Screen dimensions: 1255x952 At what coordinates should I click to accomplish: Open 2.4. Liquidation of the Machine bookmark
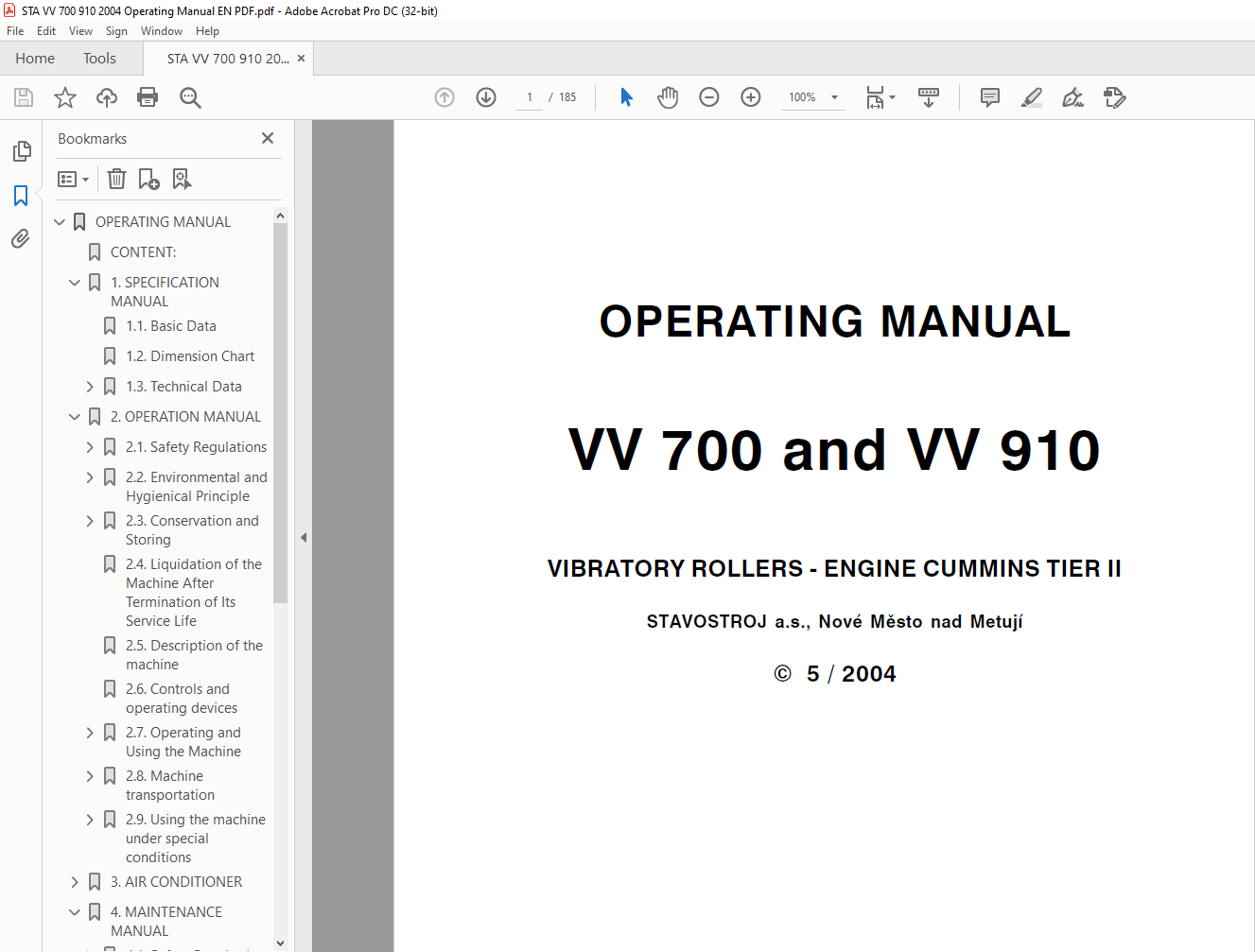[x=194, y=593]
